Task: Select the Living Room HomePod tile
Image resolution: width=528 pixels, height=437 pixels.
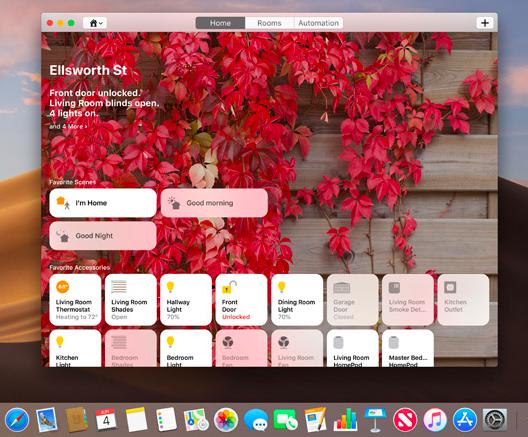Action: coord(353,348)
